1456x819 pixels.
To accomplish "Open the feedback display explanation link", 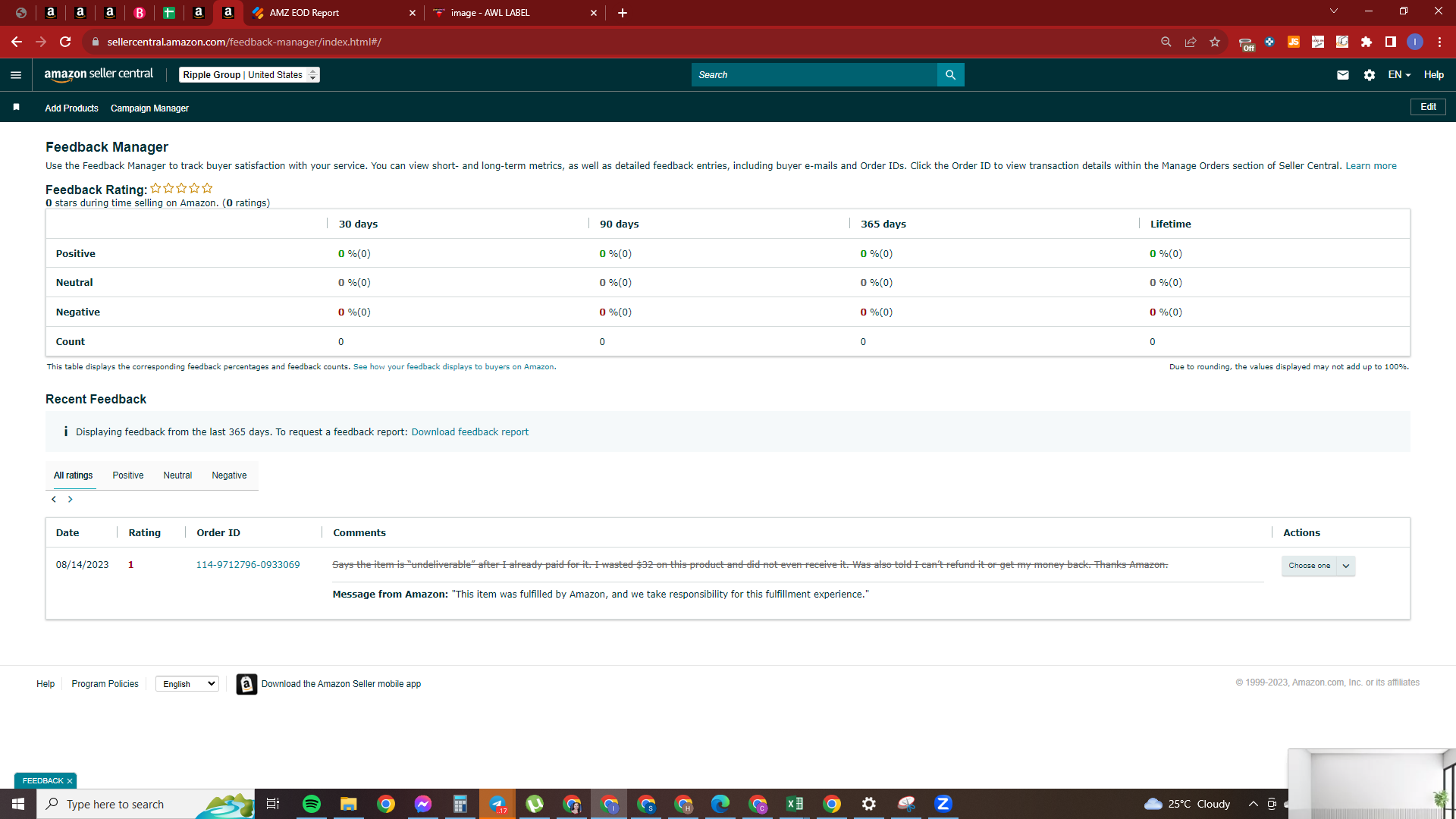I will 454,367.
